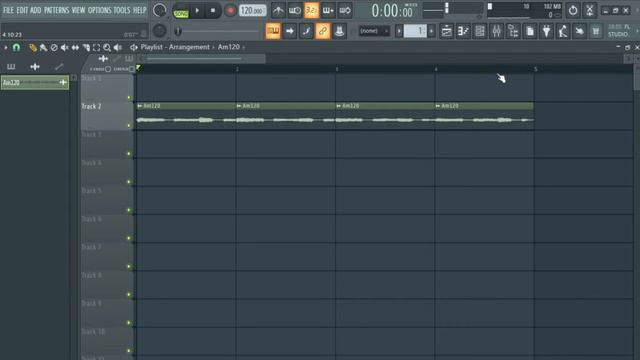The height and width of the screenshot is (360, 640).
Task: Choose the playlist Select marquee tool
Action: click(96, 48)
